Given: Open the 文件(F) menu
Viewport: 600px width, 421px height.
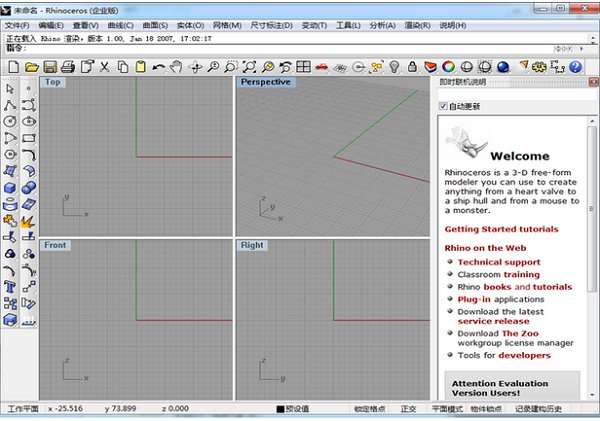Looking at the screenshot, I should [x=17, y=26].
